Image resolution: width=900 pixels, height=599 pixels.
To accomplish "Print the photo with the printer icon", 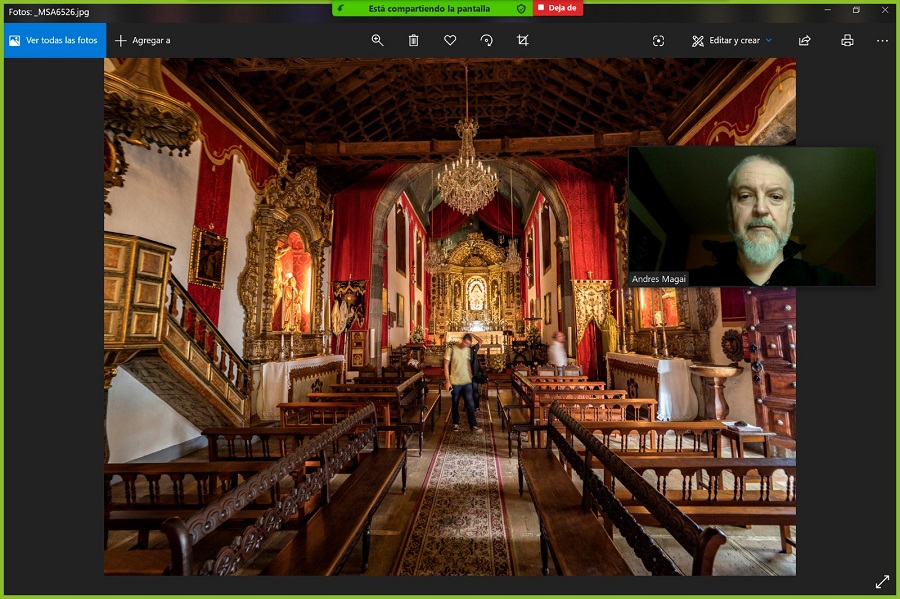I will 847,40.
